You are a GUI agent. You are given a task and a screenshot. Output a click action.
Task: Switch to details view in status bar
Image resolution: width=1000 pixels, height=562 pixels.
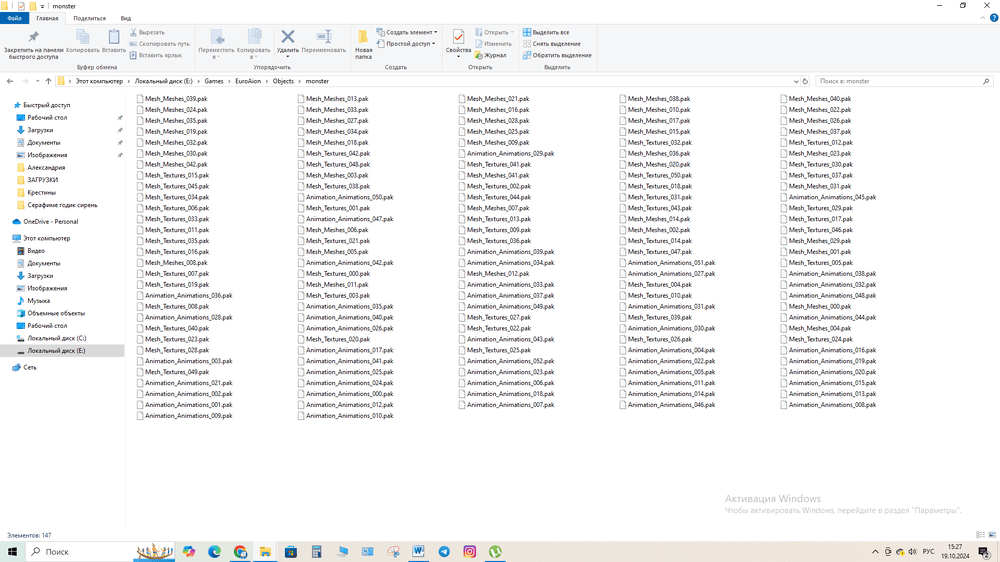[980, 535]
